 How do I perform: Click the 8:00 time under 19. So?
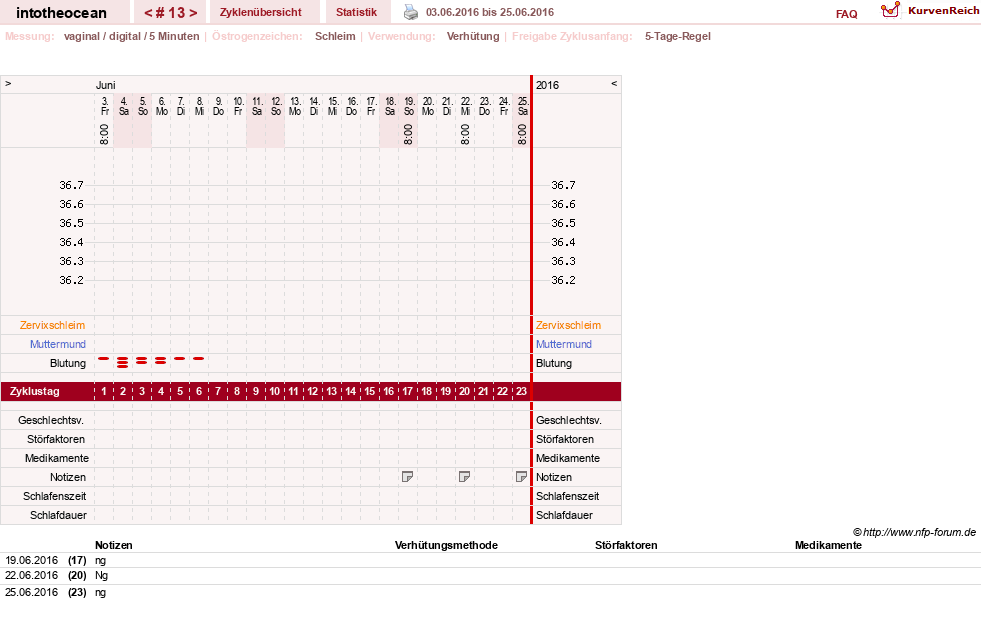(408, 134)
